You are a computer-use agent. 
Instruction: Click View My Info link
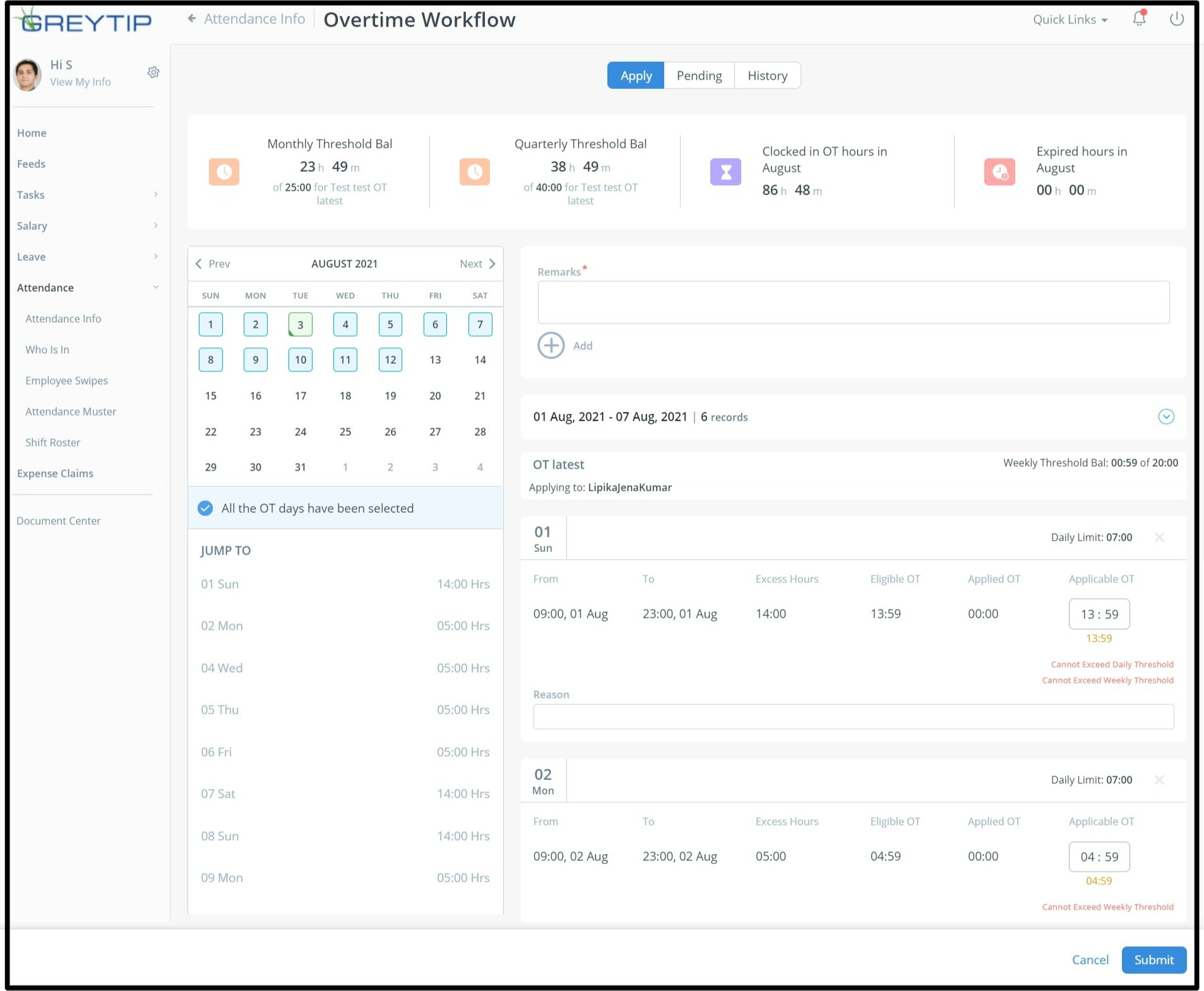point(80,81)
